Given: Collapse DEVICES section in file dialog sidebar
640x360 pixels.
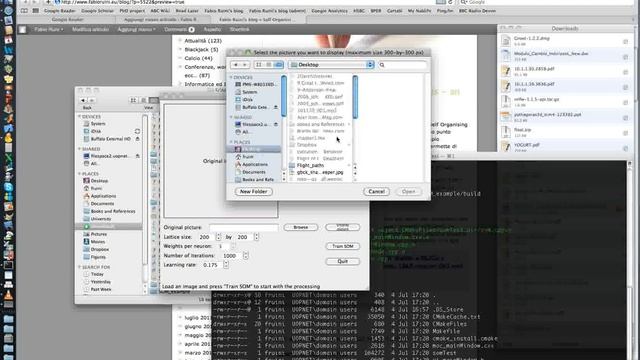Looking at the screenshot, I should tap(231, 77).
